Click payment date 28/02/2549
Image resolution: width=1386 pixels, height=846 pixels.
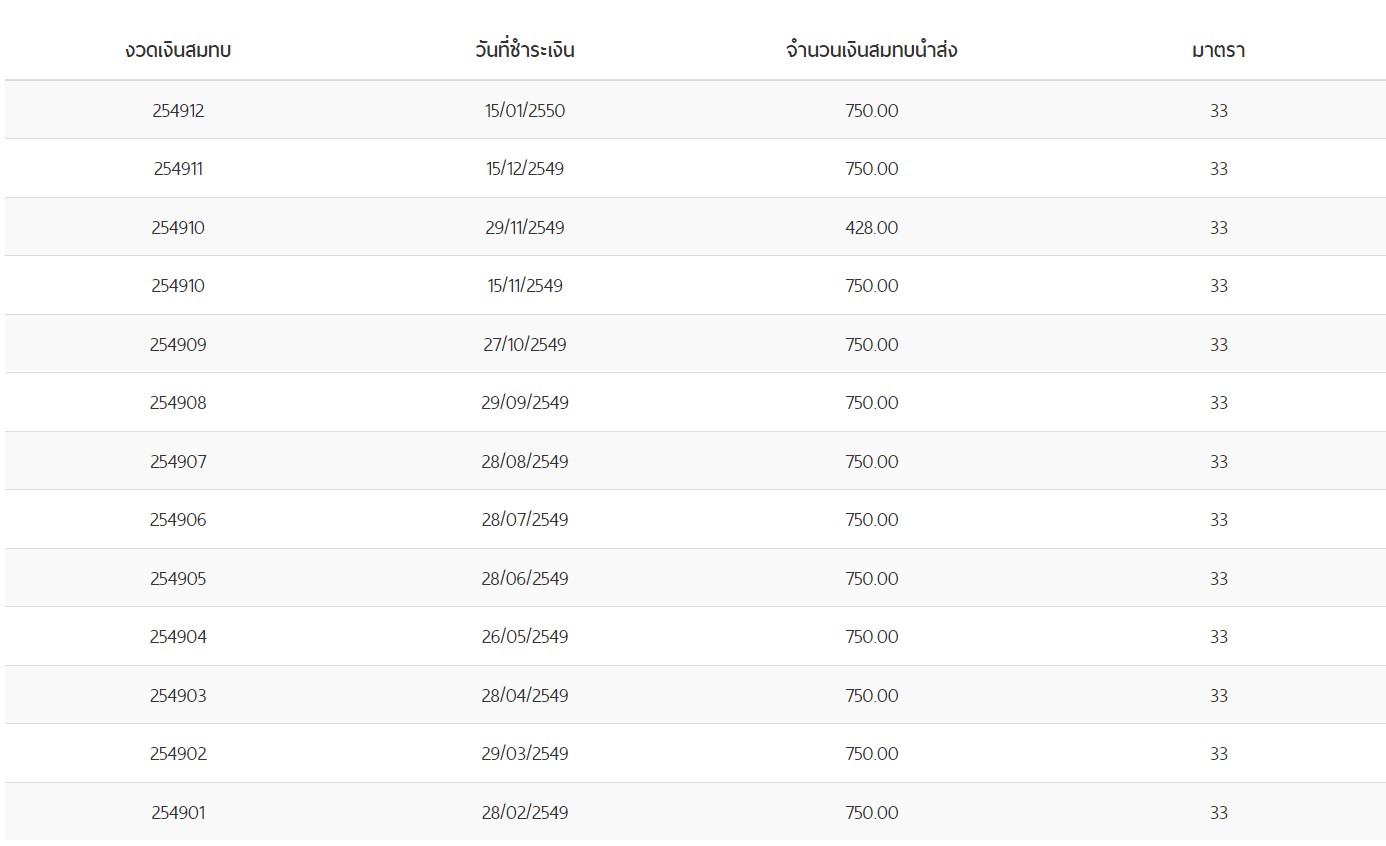[525, 813]
